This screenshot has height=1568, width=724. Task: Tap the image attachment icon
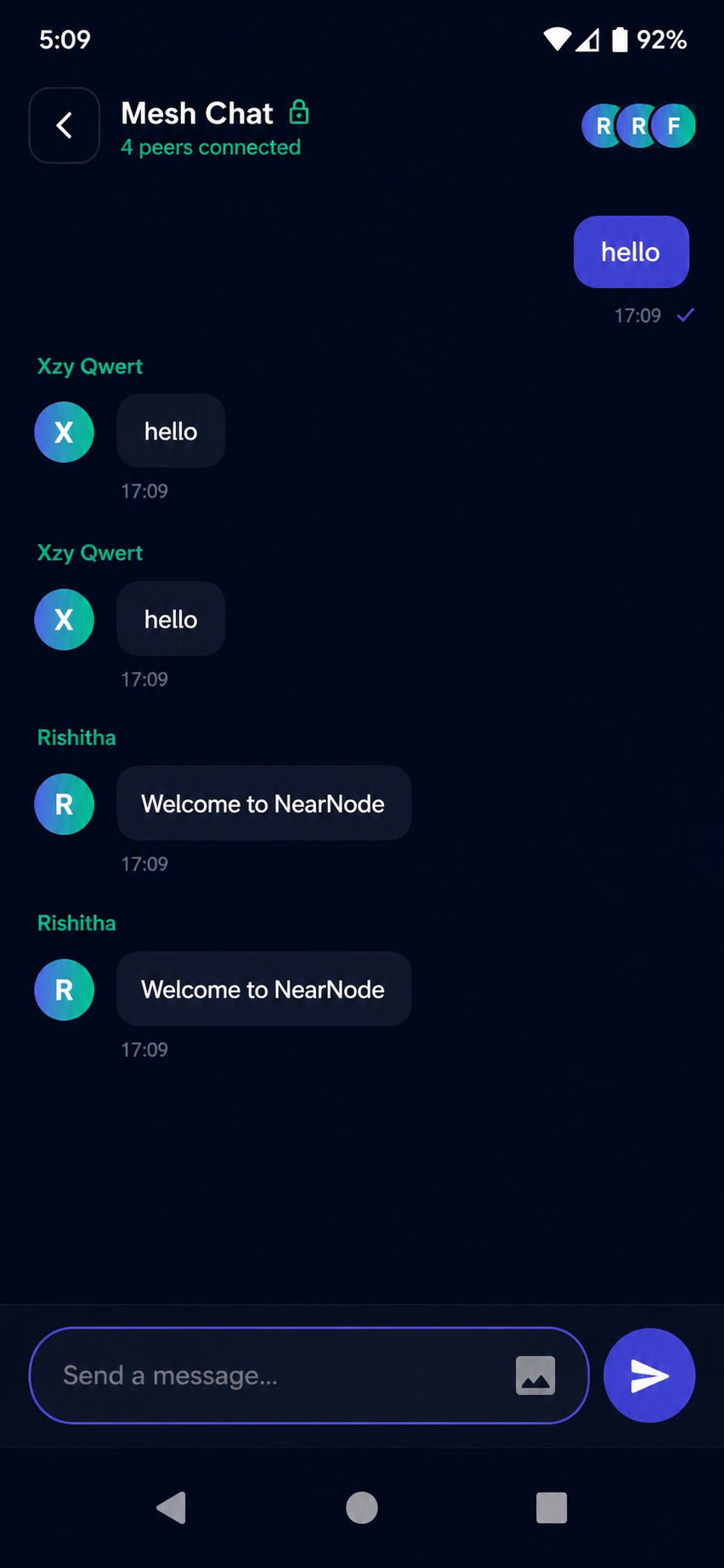(535, 1375)
